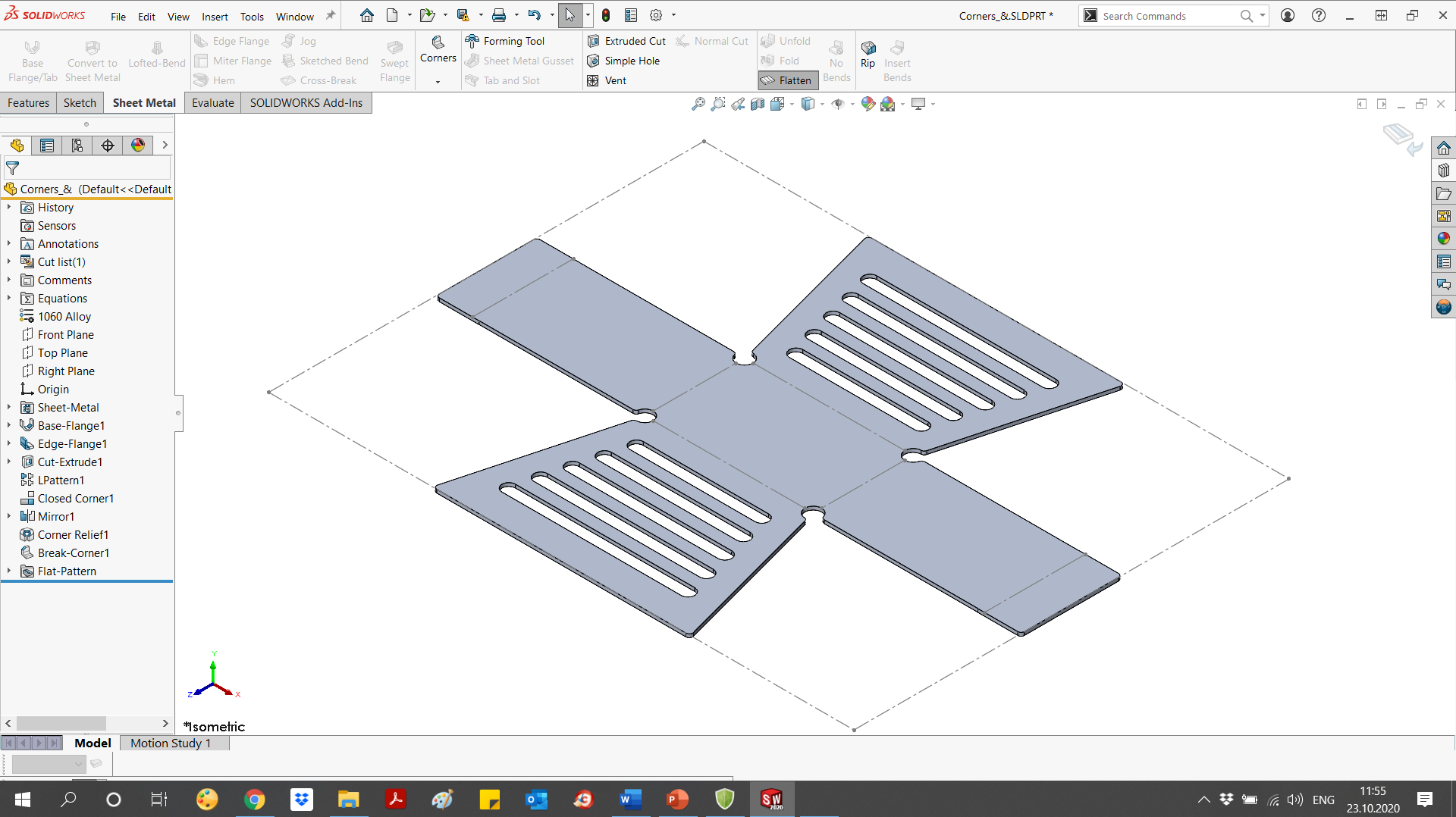Screen dimensions: 1456x817
Task: Open the DisplayManager tab icon
Action: tap(138, 146)
